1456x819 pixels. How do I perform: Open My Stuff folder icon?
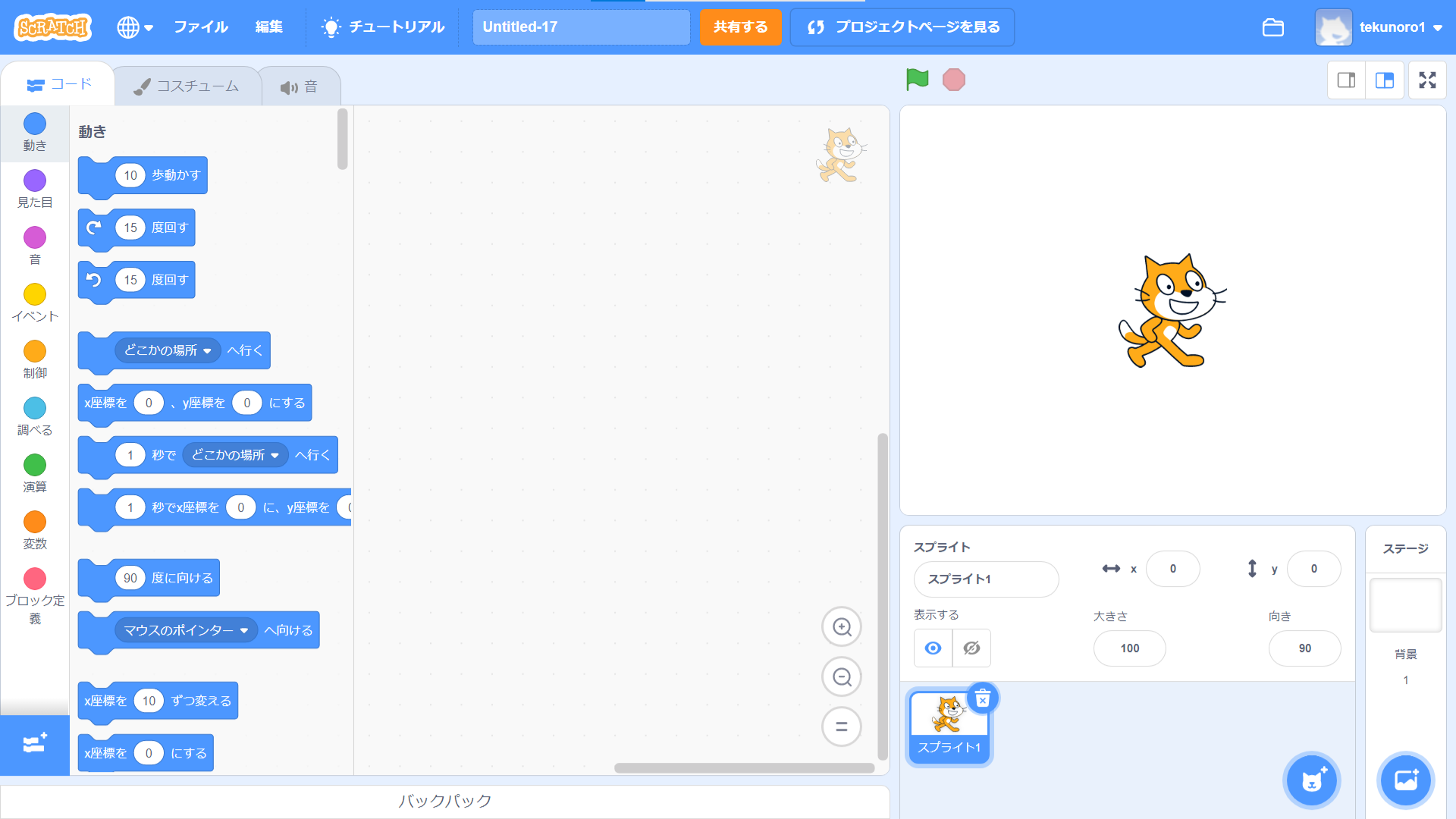1272,27
